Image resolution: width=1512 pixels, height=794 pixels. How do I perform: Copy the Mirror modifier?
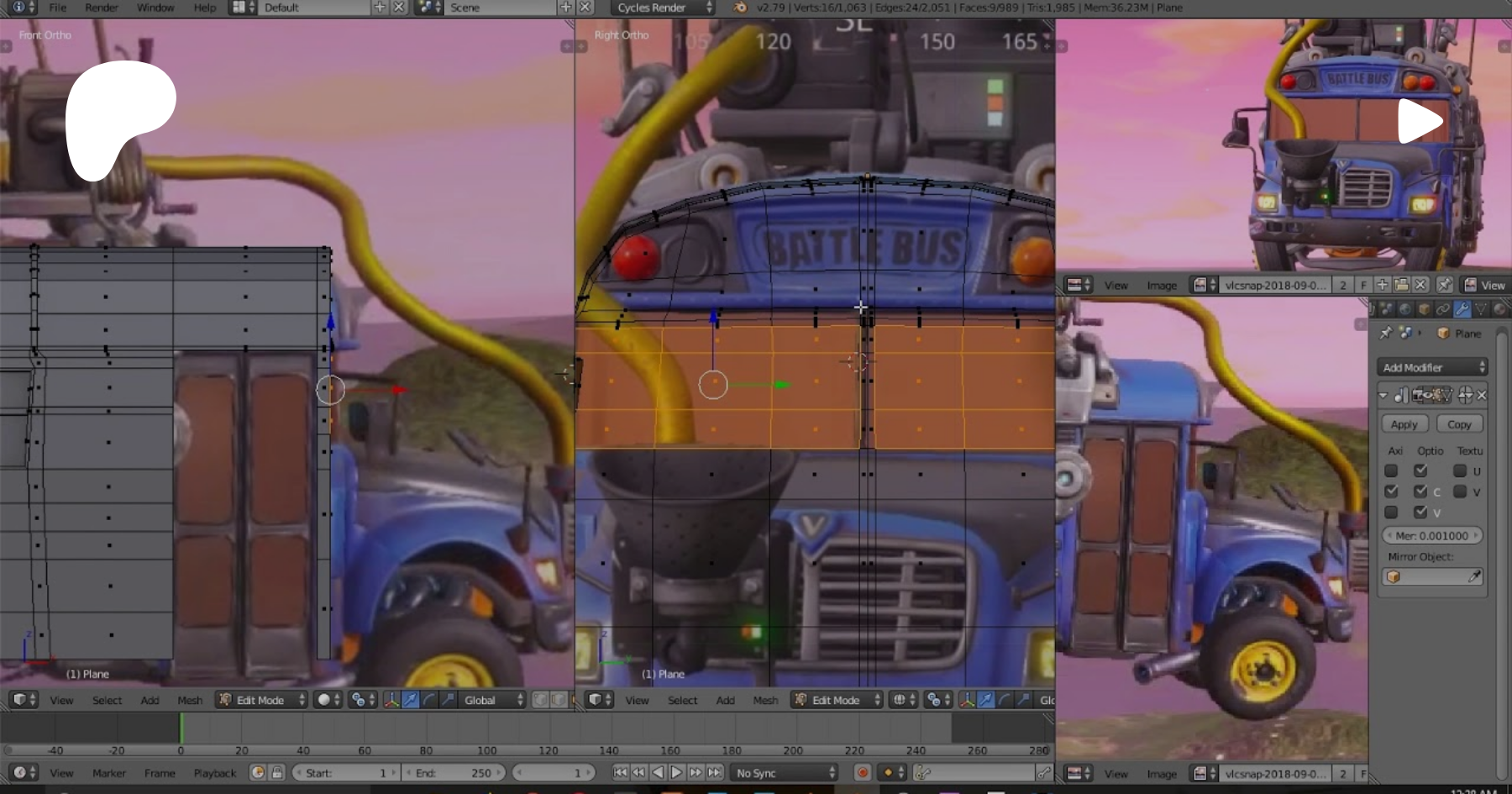(x=1461, y=423)
